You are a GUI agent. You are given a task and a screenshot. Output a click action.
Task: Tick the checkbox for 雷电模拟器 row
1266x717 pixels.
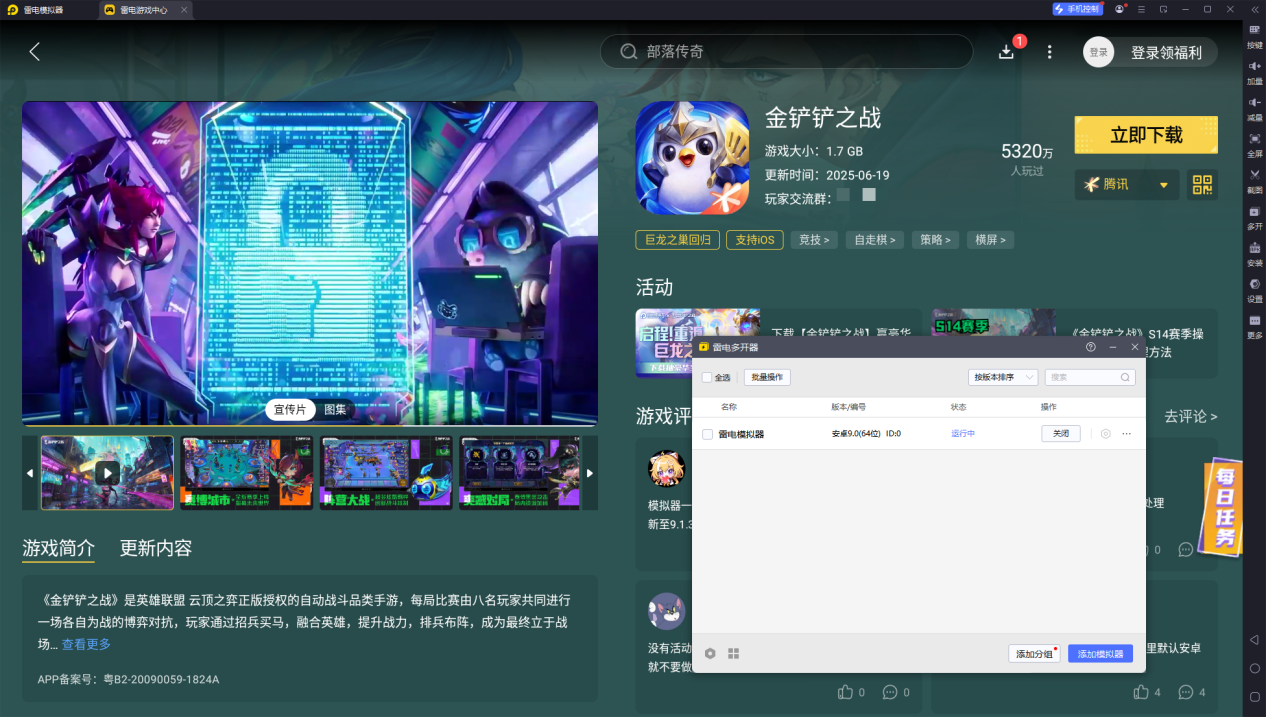click(707, 434)
